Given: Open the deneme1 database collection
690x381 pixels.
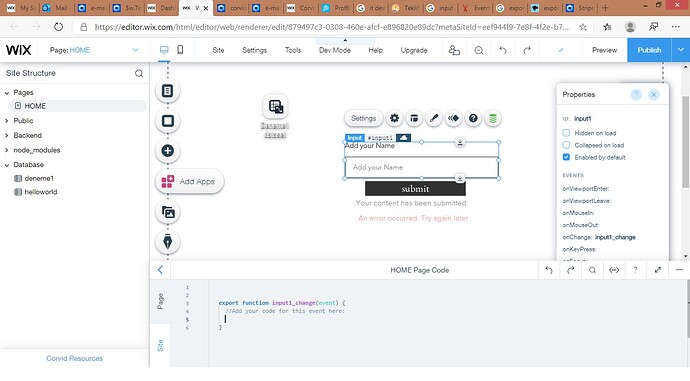Looking at the screenshot, I should coord(39,179).
